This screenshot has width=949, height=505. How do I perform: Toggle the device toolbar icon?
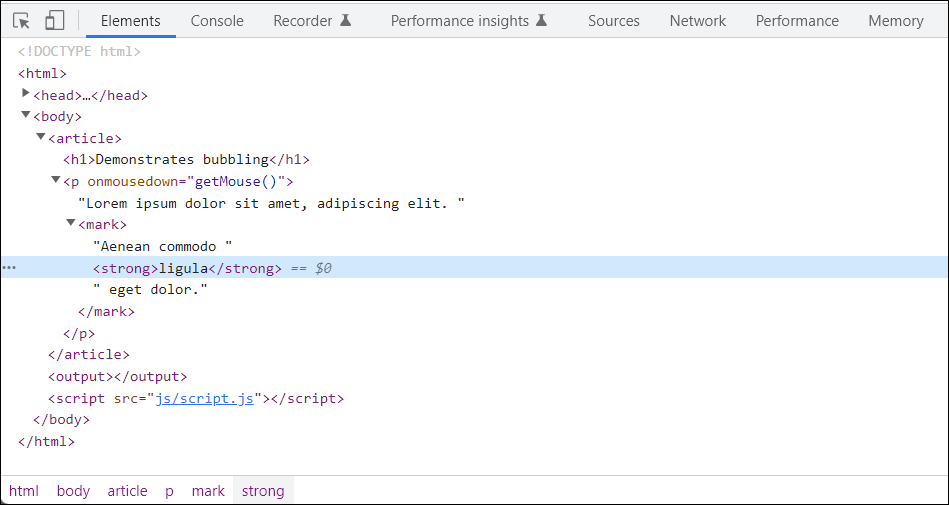tap(54, 21)
